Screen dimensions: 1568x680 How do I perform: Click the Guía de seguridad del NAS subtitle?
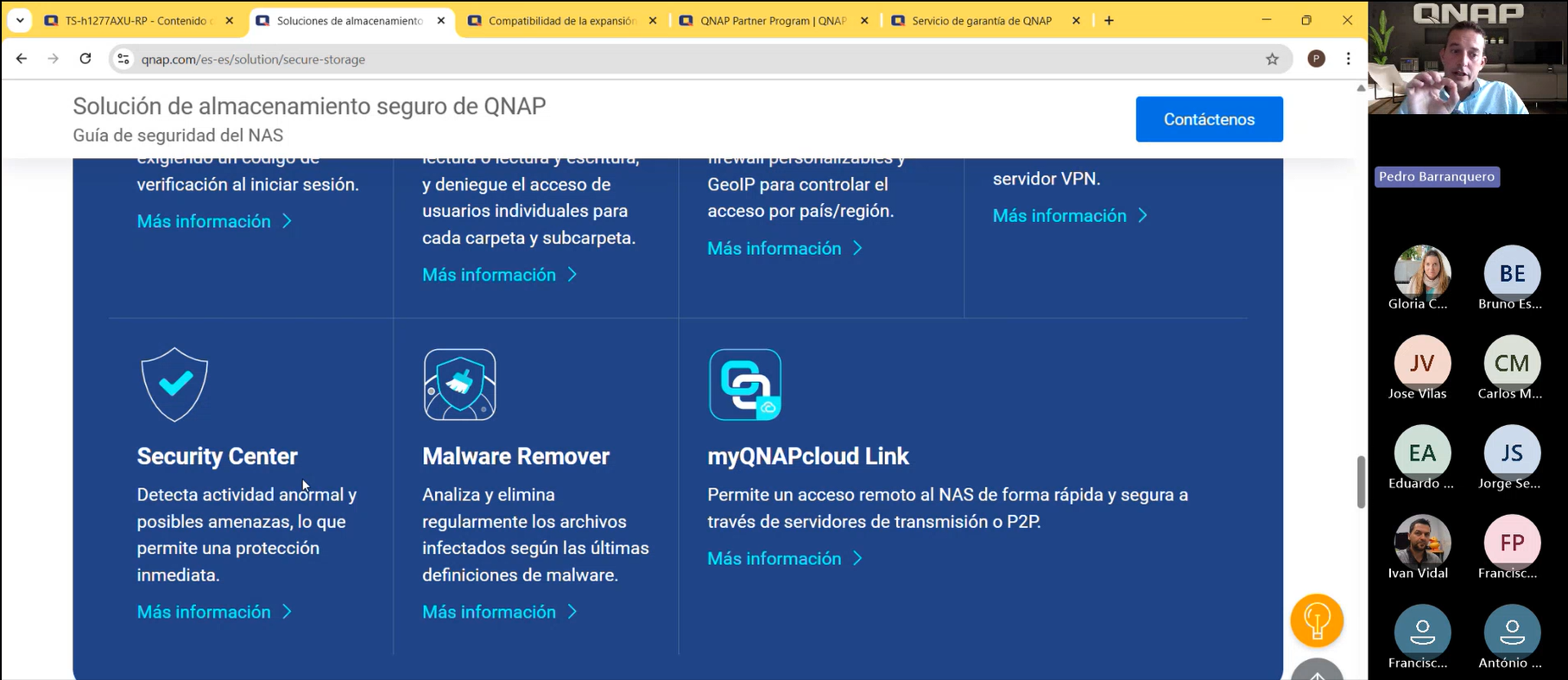178,136
